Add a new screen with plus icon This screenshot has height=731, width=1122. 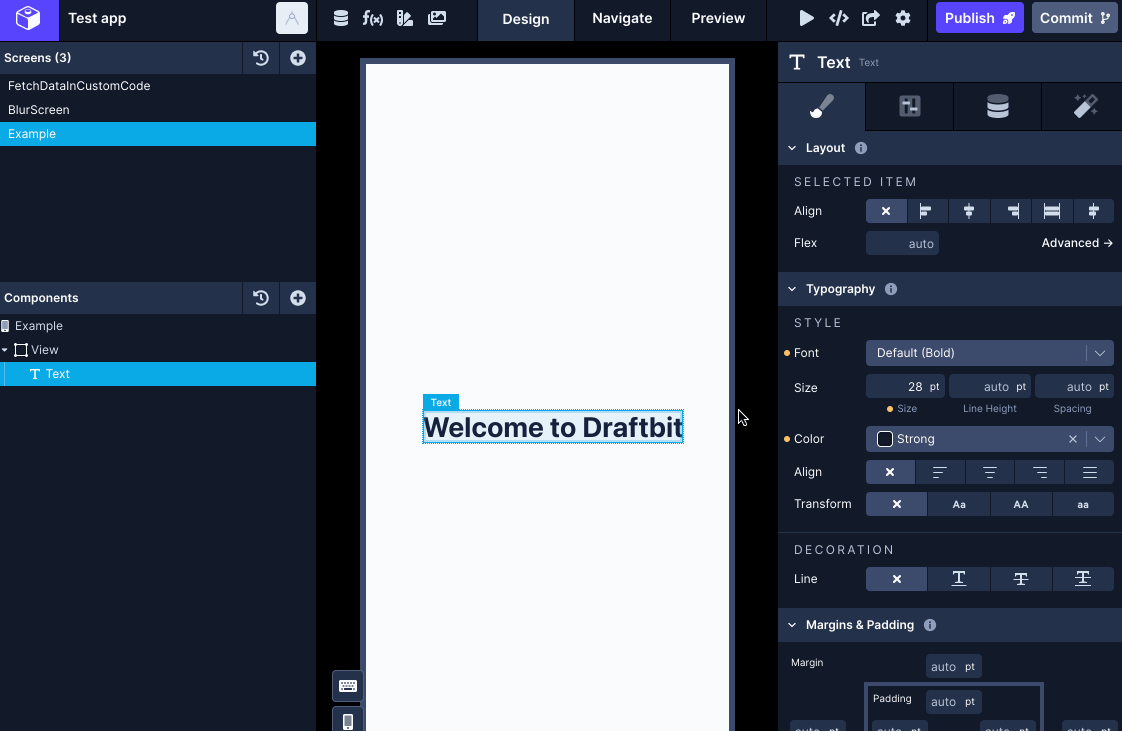tap(298, 58)
